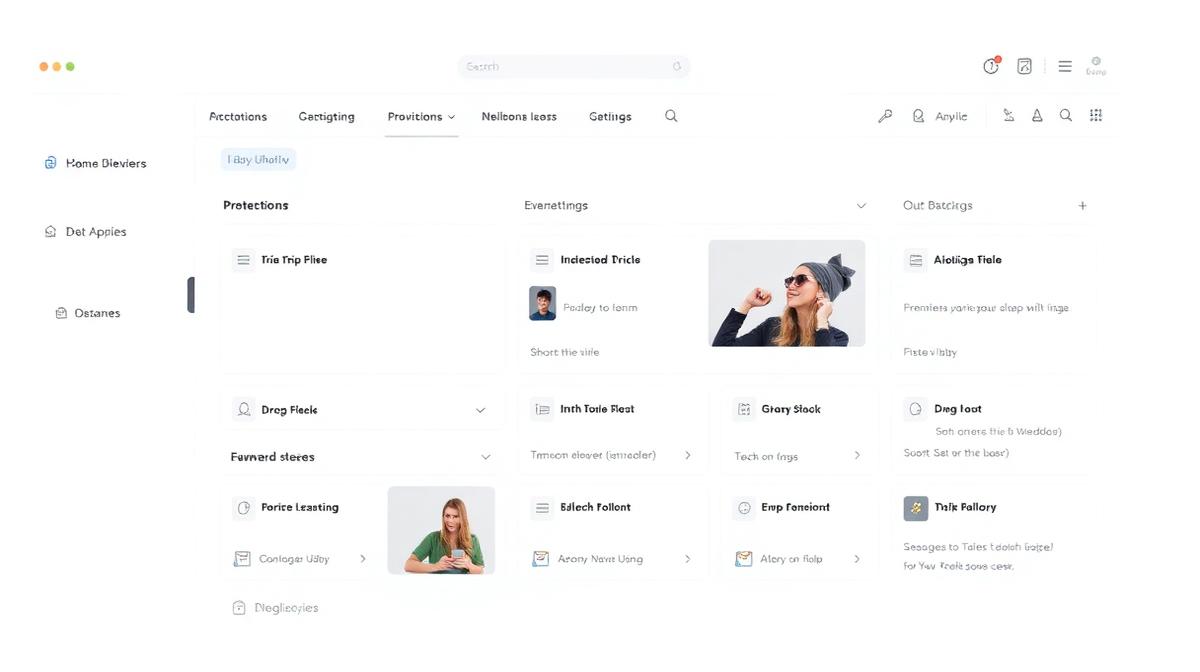
Task: Click the search magnifier next to apps grid
Action: [1066, 116]
